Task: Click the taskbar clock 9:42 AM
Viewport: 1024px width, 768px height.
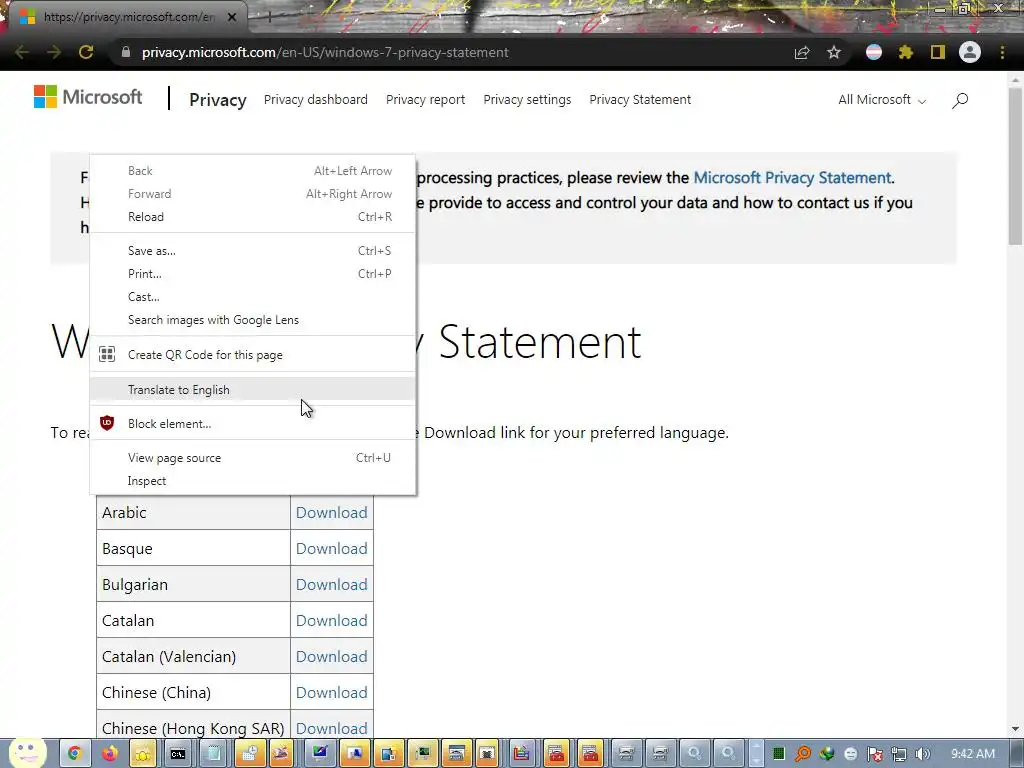Action: point(972,754)
